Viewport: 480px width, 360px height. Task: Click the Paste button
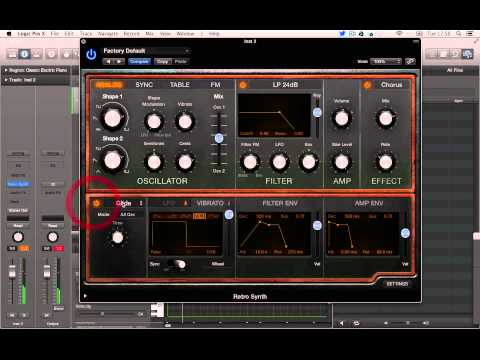click(x=181, y=61)
